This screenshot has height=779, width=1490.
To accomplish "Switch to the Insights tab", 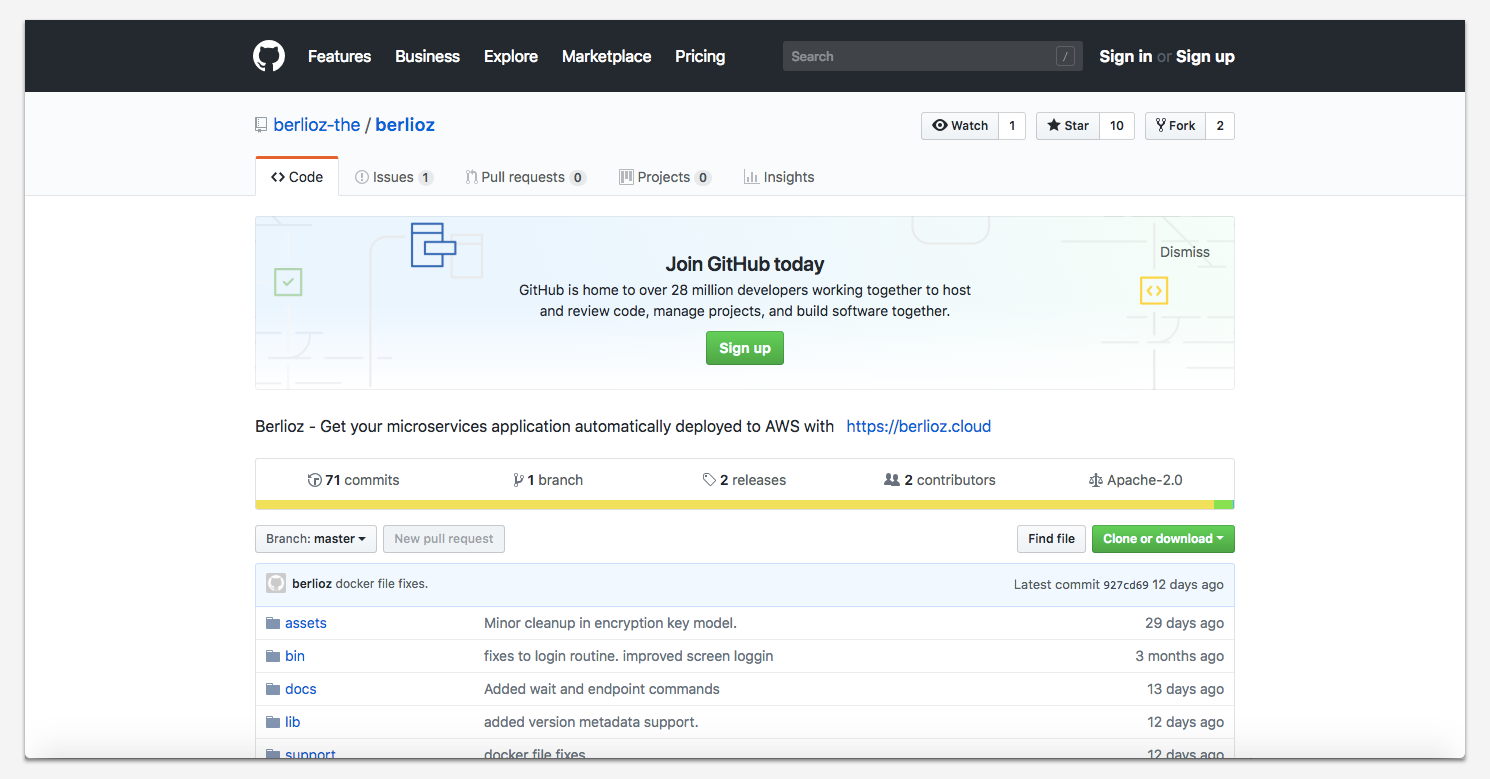I will pos(779,177).
